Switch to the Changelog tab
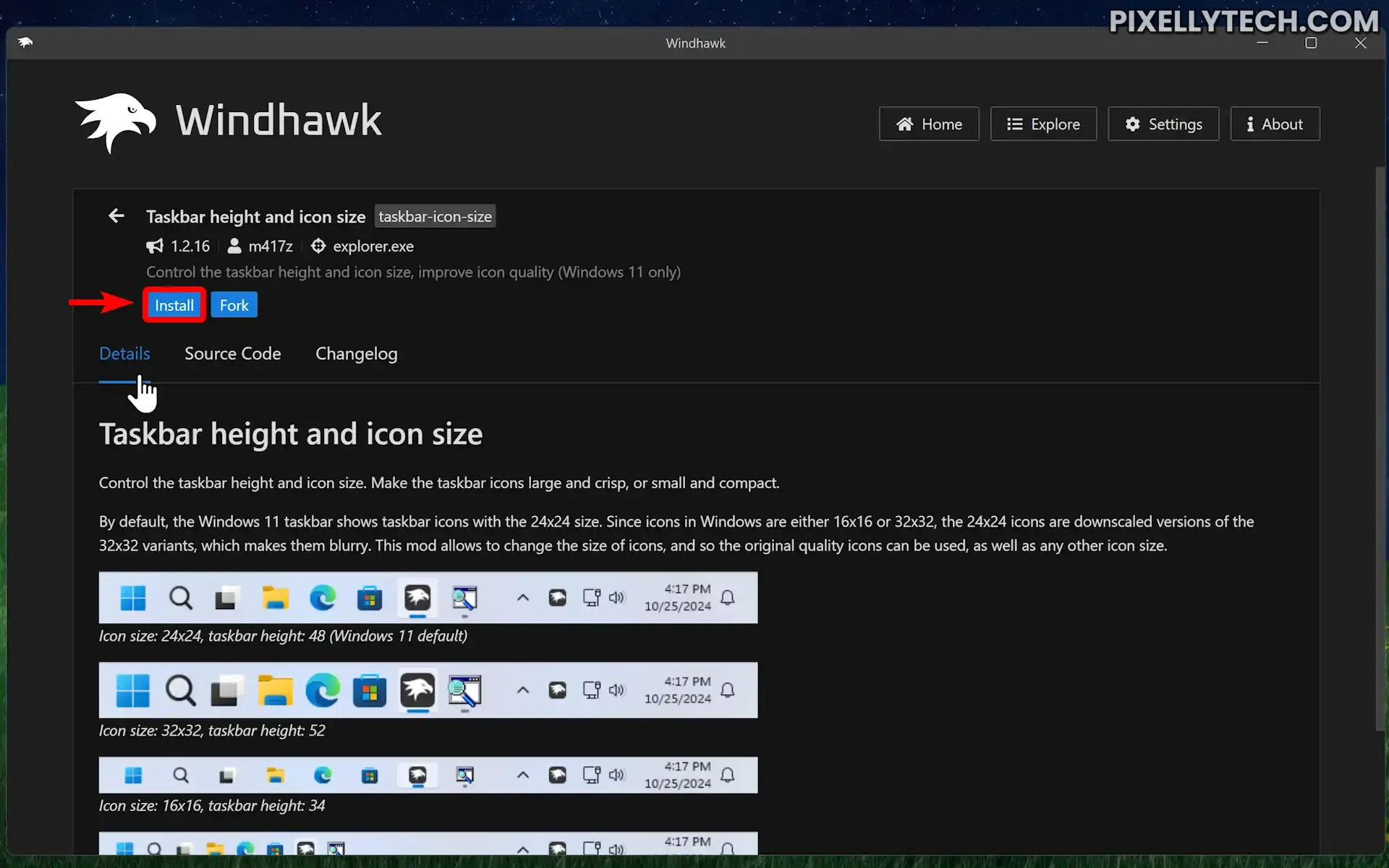Screen dimensions: 1389x868 point(356,354)
